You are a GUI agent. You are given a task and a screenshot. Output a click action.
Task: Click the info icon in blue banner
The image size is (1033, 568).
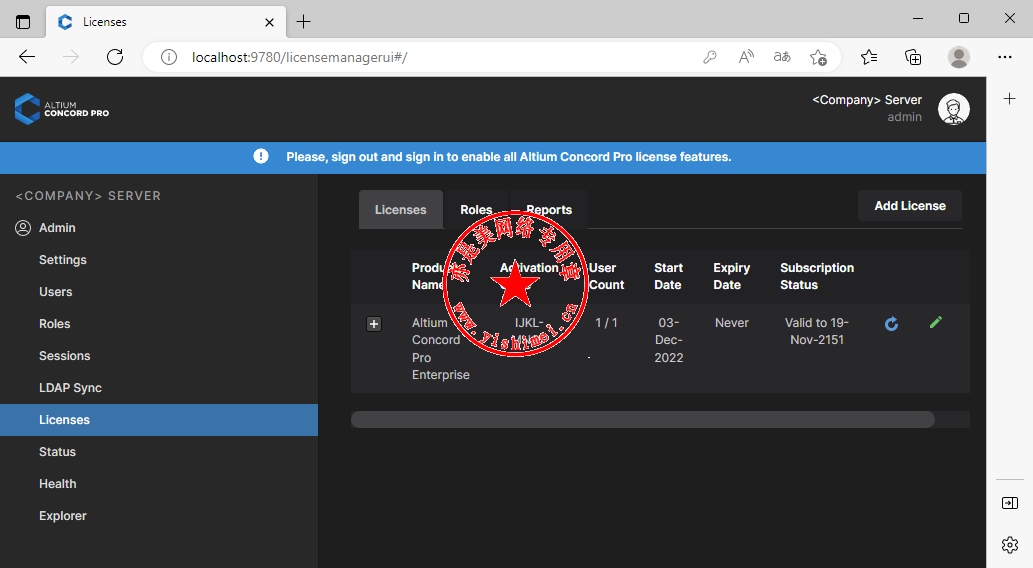(261, 156)
